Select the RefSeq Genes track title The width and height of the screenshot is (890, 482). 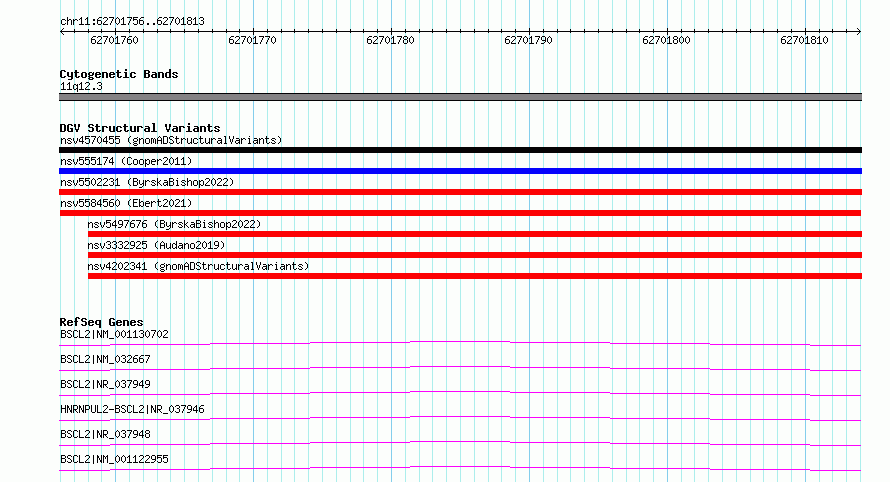coord(102,322)
